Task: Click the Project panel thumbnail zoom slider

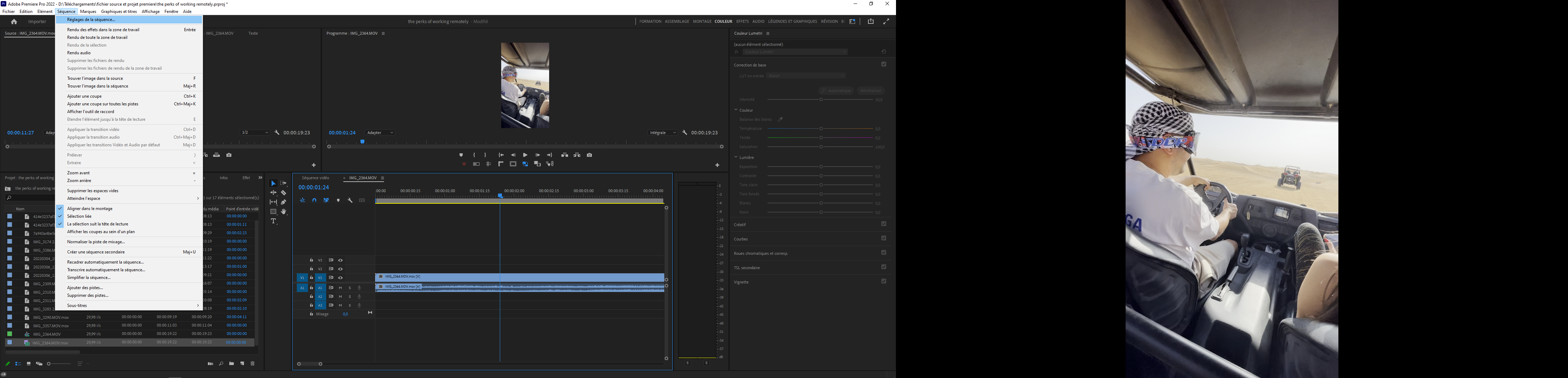Action: point(59,364)
